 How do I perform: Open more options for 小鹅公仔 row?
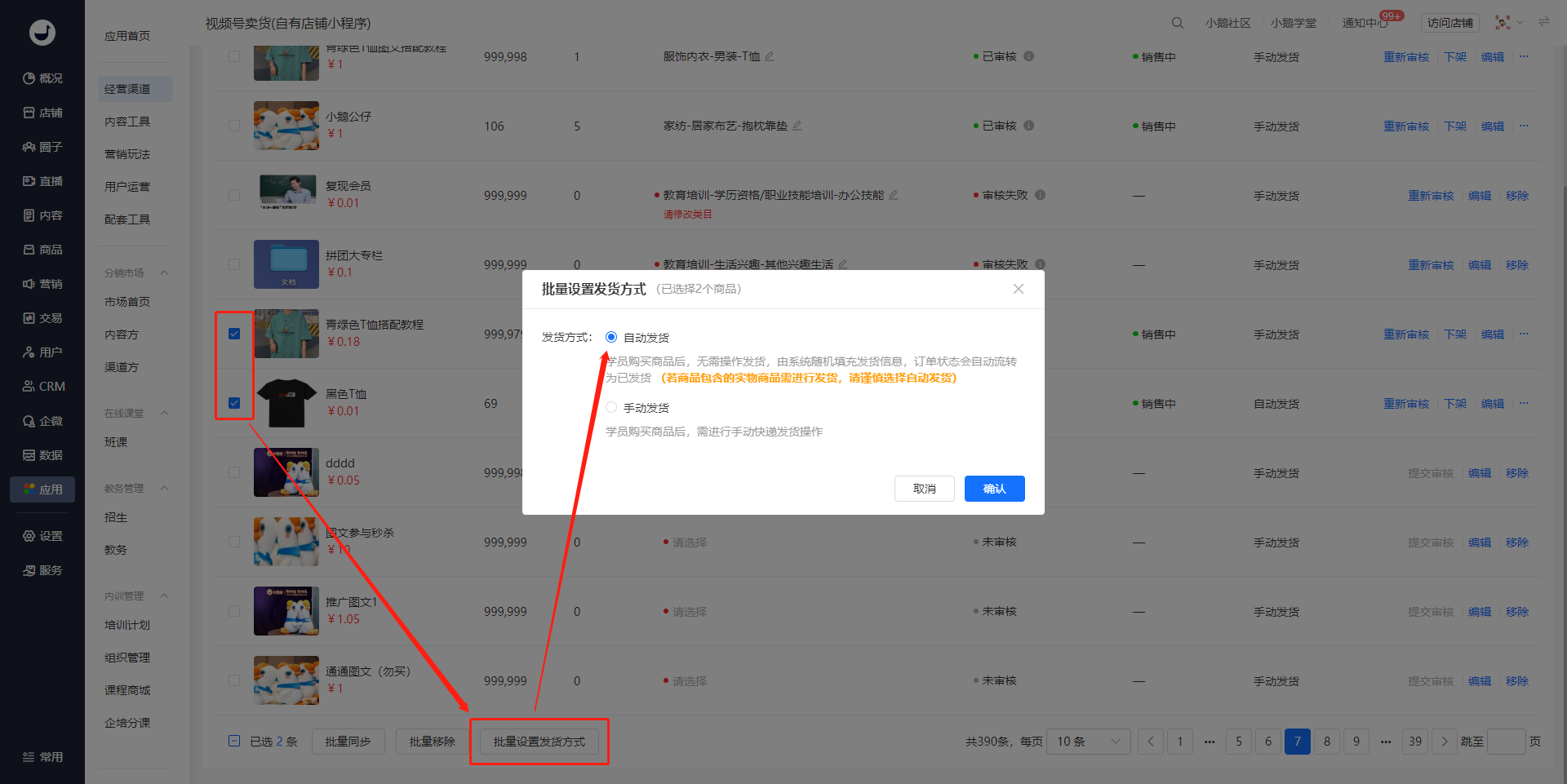(1524, 126)
